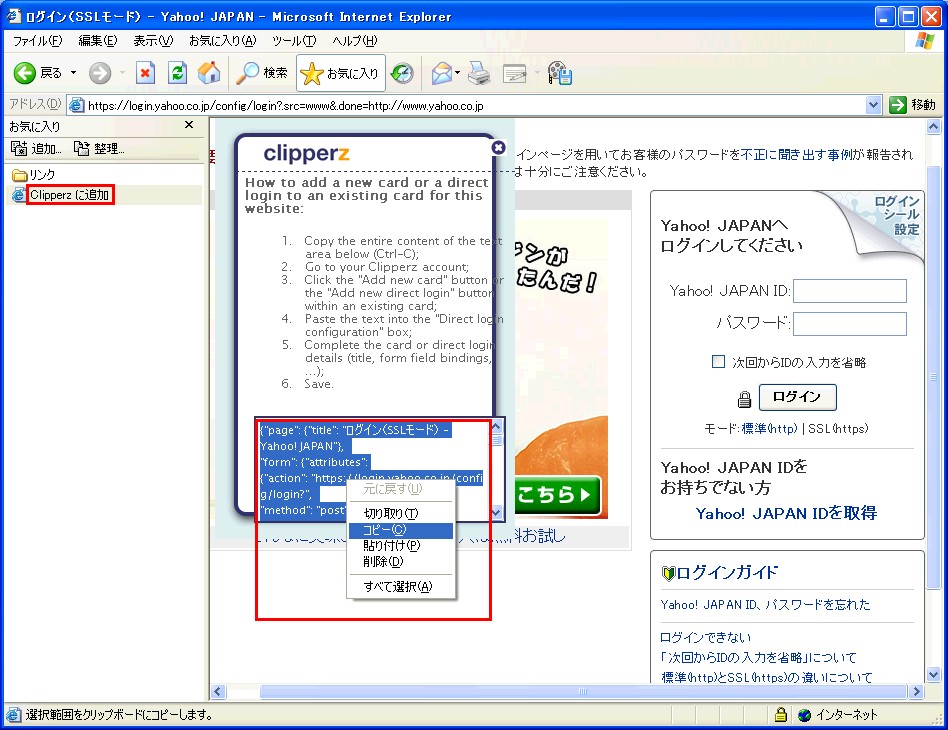This screenshot has height=730, width=948.
Task: Click the horizontal scrollbar left arrow
Action: click(218, 691)
